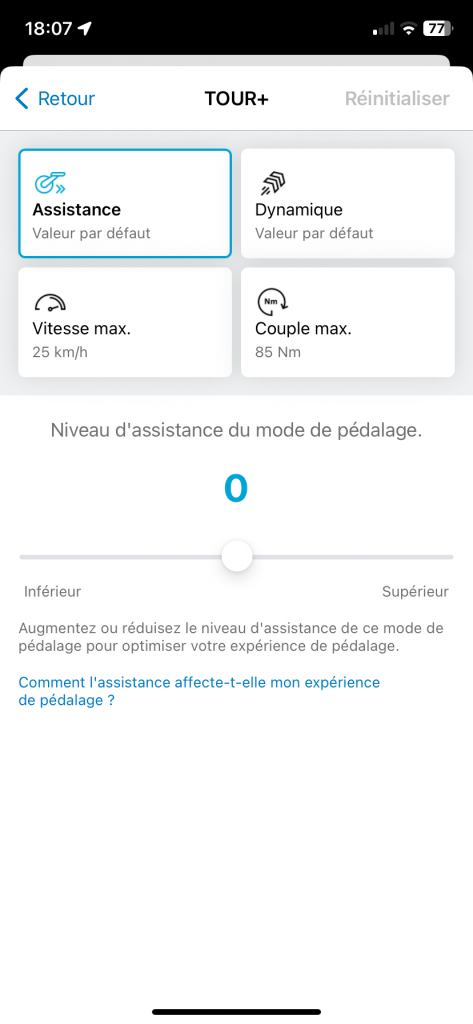Tap the location arrow next to the clock
Viewport: 473px width, 1024px height.
[x=85, y=29]
